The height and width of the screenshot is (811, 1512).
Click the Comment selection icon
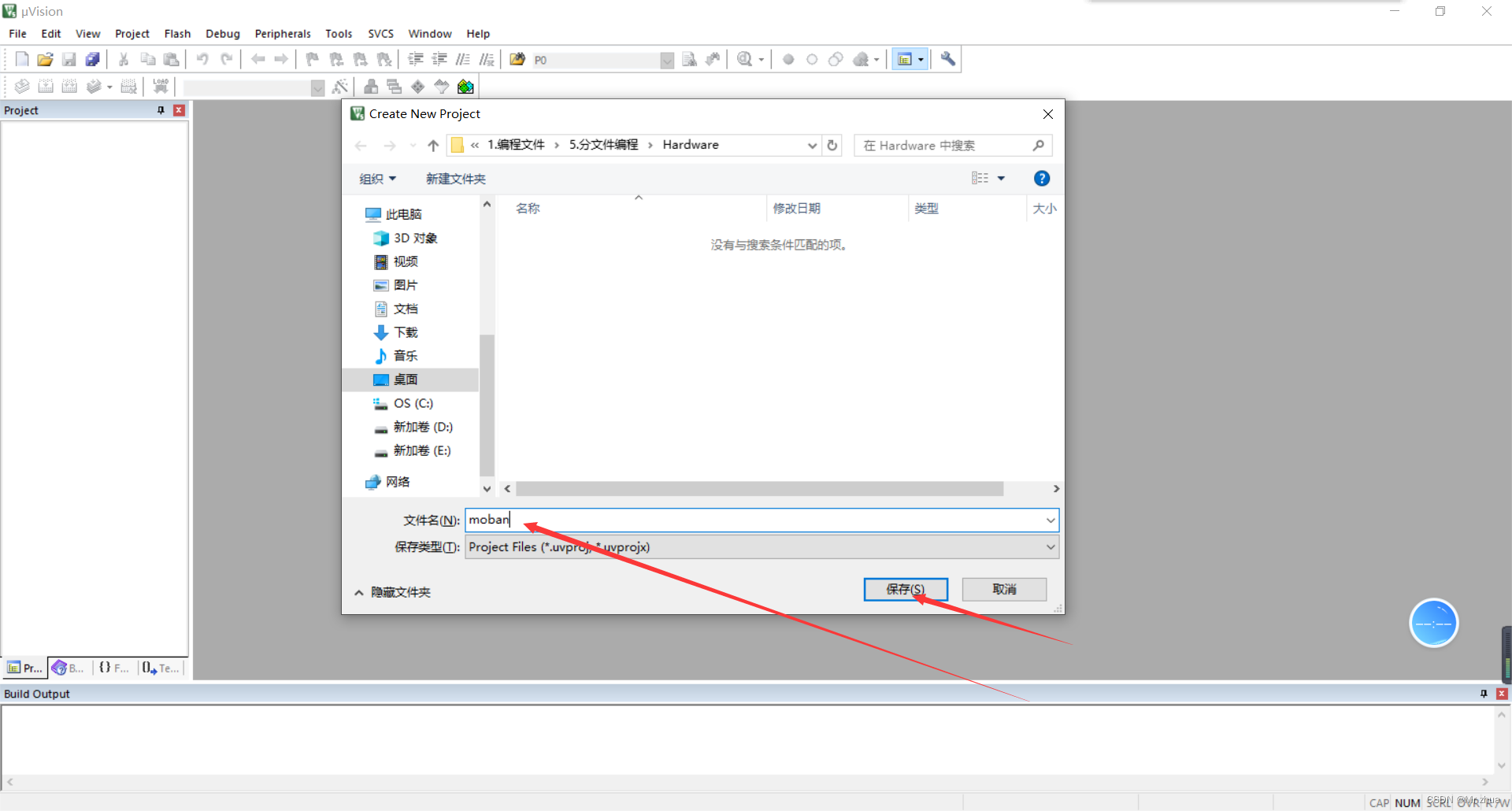click(463, 59)
